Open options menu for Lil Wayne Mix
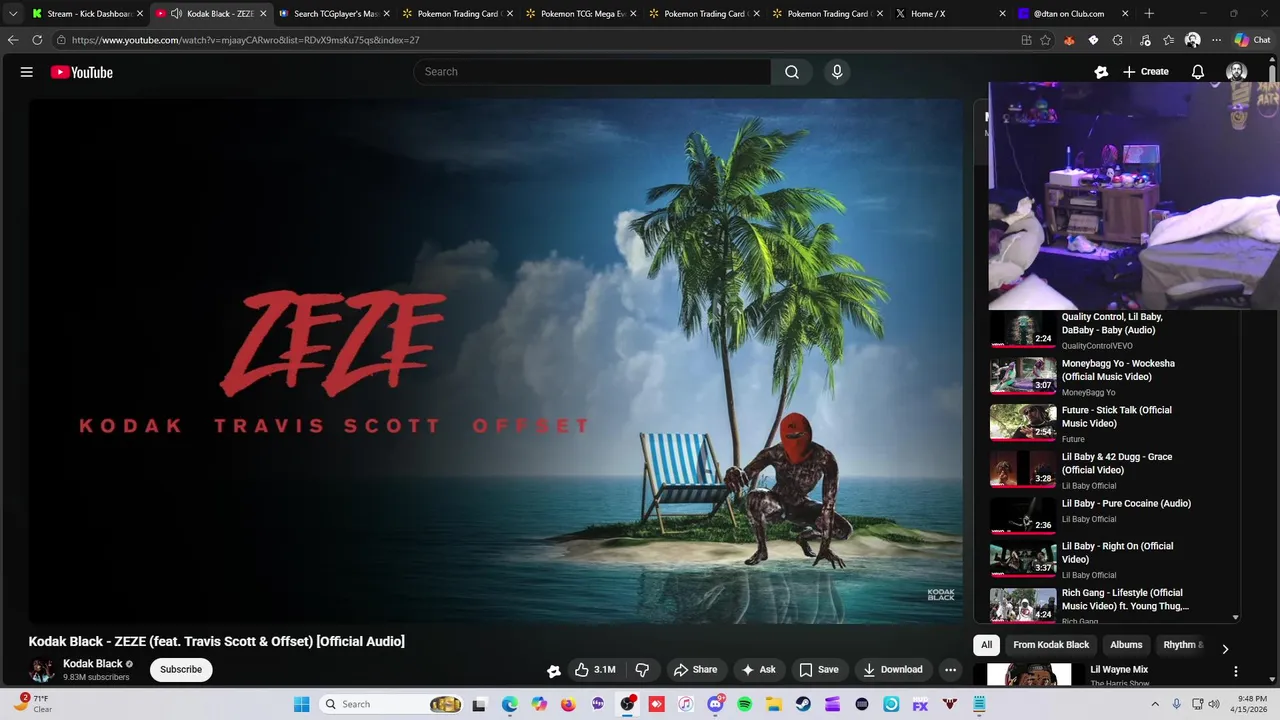 [x=1235, y=672]
